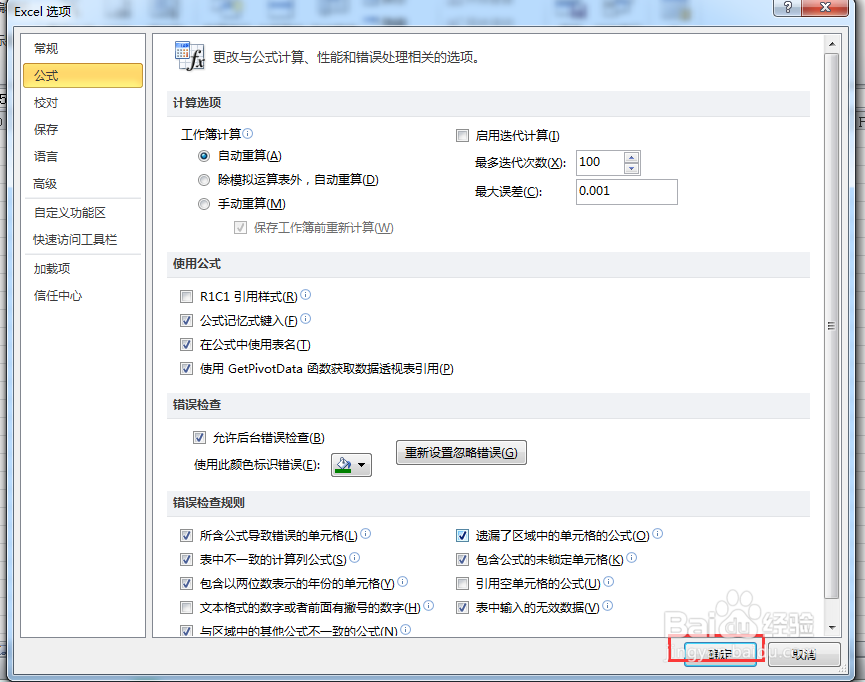Toggle 表中输入的无效数据 checkbox
This screenshot has height=682, width=865.
[x=462, y=608]
